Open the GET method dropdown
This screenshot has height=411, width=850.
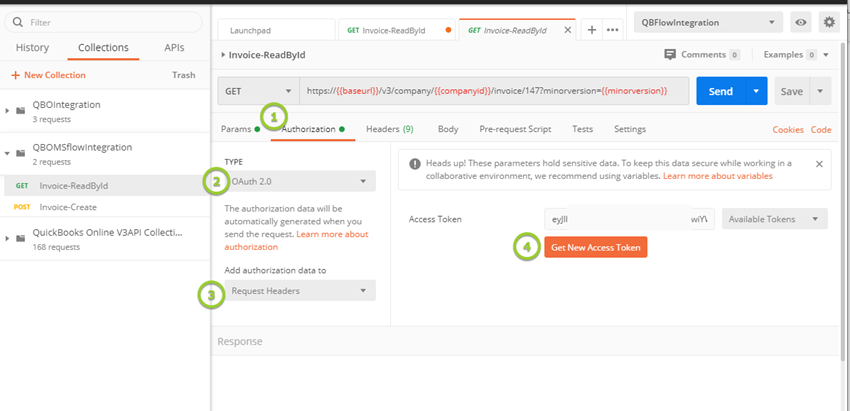(254, 91)
